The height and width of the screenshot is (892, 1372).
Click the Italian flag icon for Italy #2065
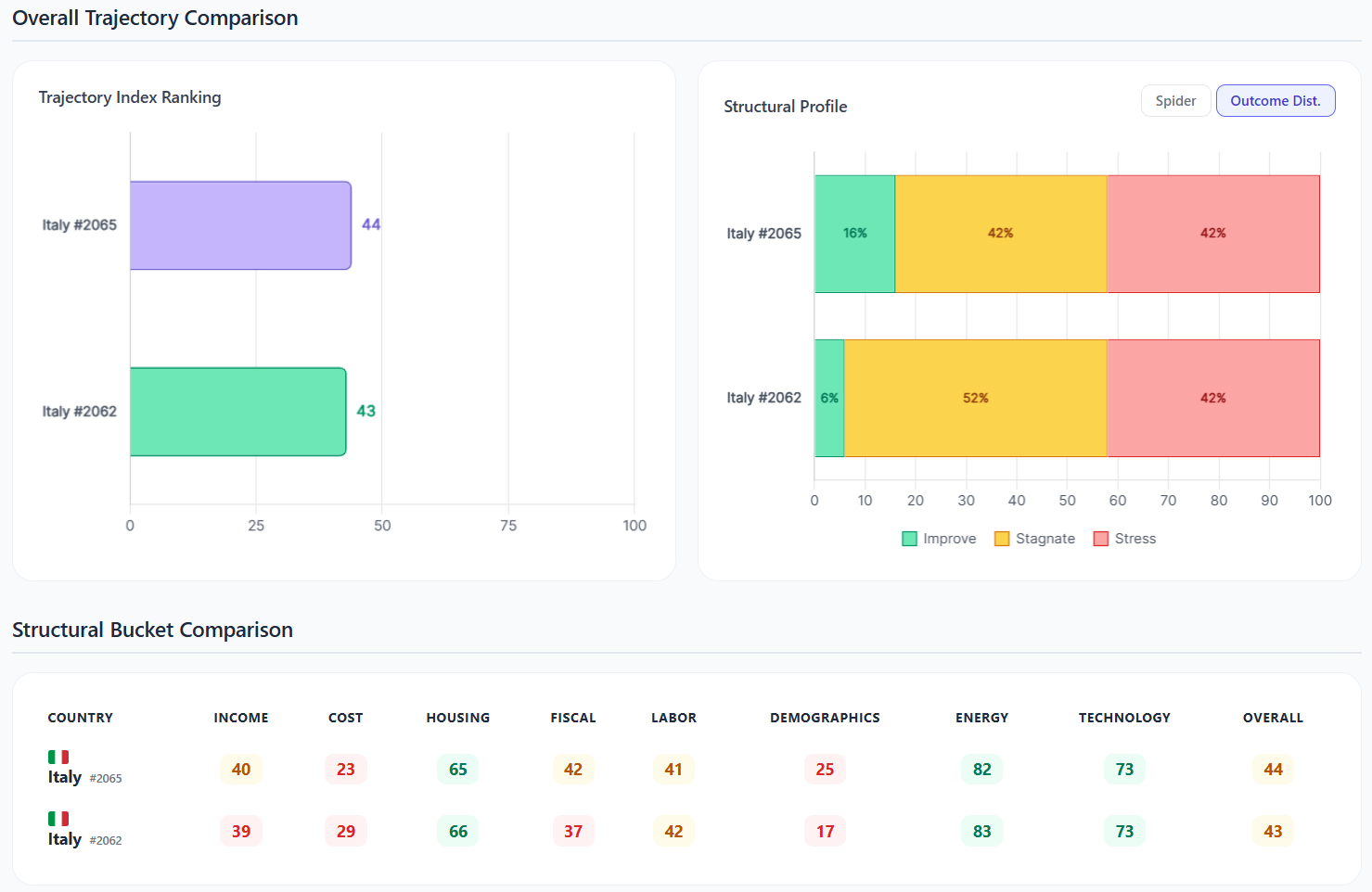pos(58,757)
